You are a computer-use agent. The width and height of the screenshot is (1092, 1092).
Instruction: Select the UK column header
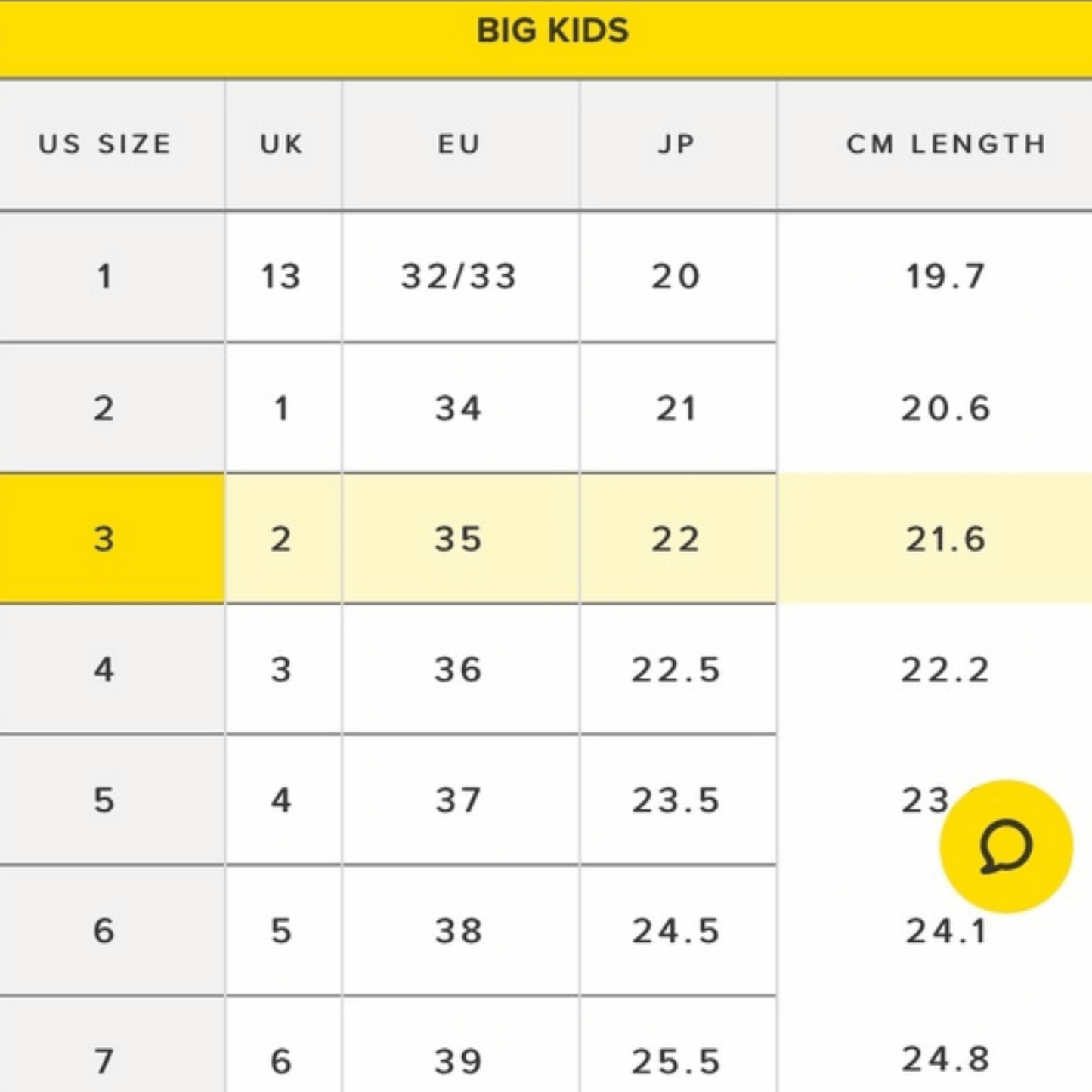281,144
